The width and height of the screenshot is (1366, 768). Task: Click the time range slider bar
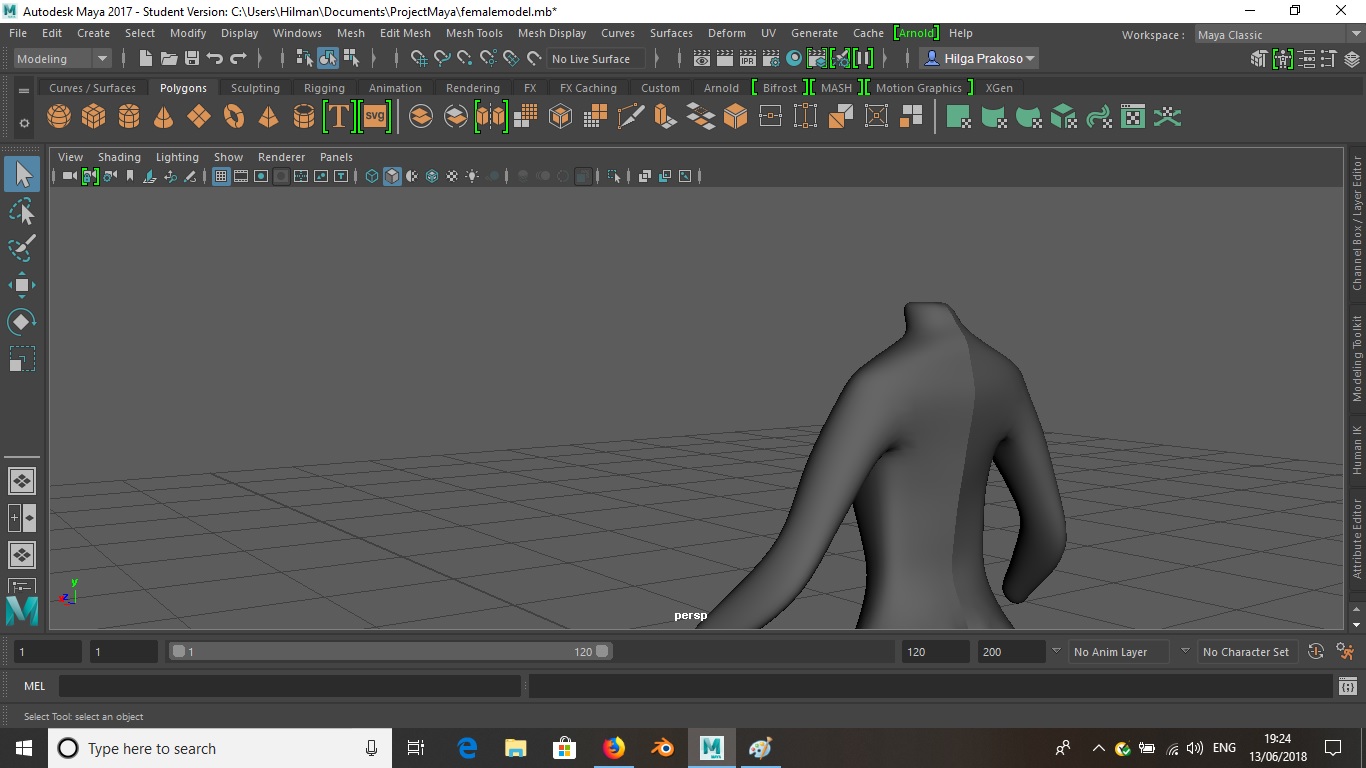[x=390, y=652]
